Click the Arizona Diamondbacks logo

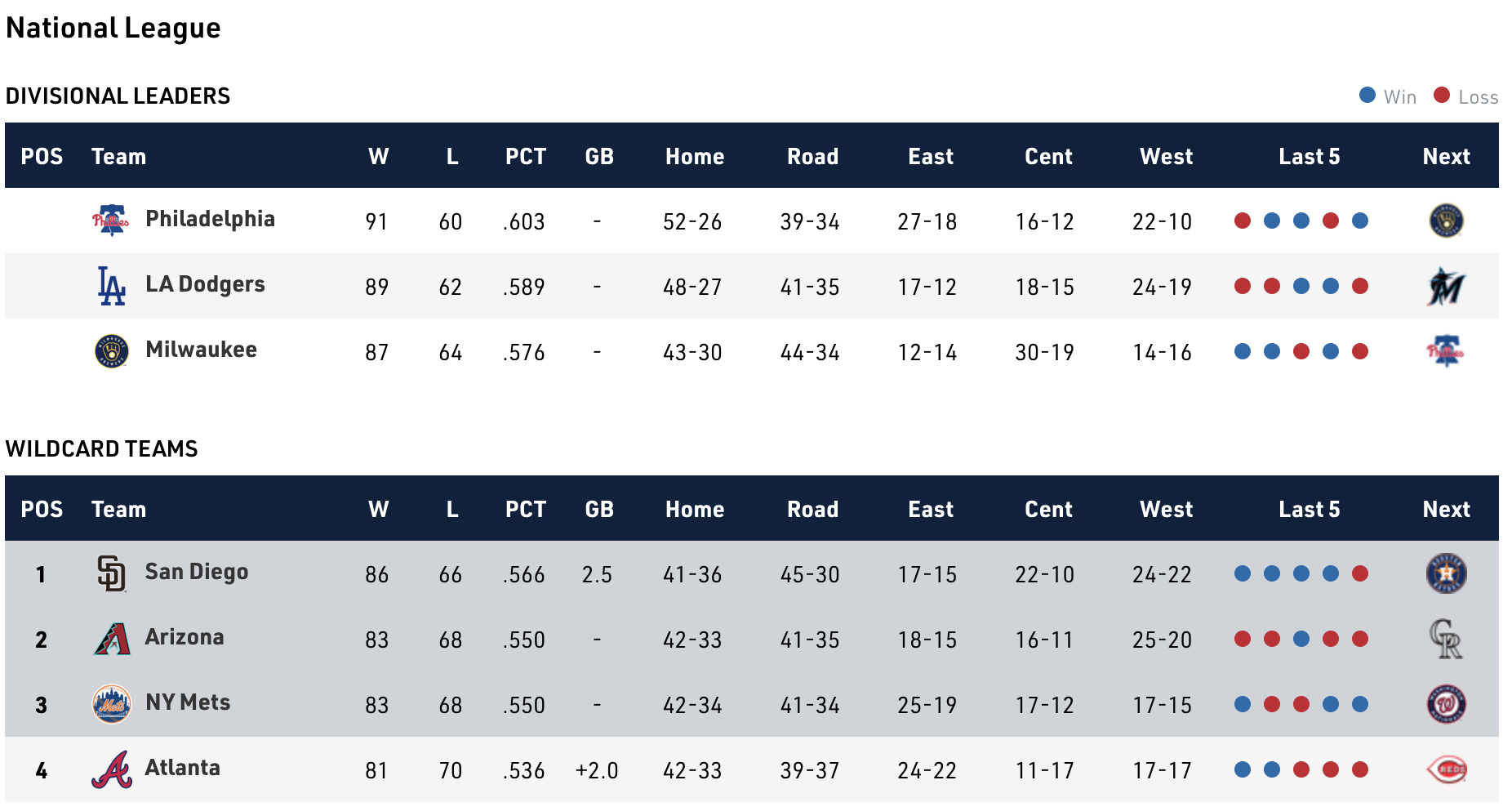[x=111, y=639]
